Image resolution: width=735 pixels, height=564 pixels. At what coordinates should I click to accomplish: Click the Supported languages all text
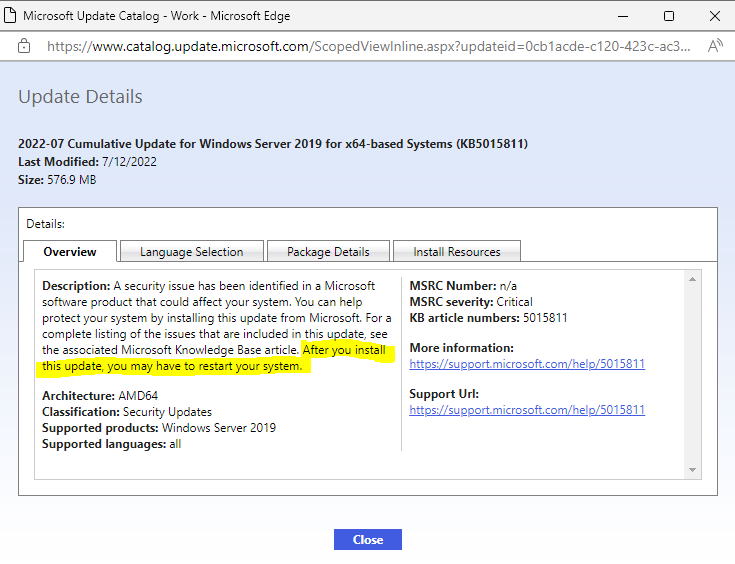[x=112, y=444]
